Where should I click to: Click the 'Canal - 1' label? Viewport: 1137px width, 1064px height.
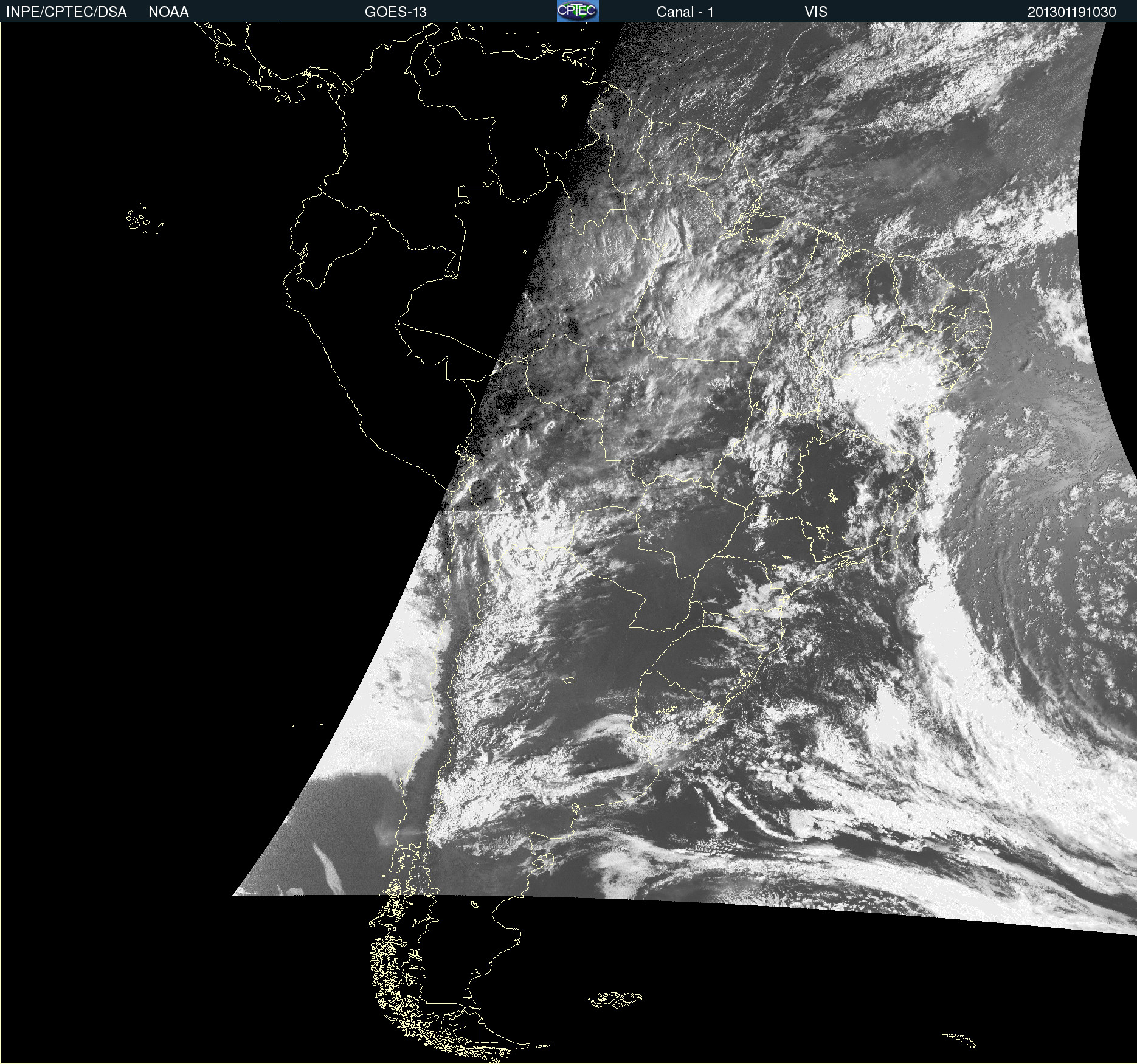pos(685,12)
